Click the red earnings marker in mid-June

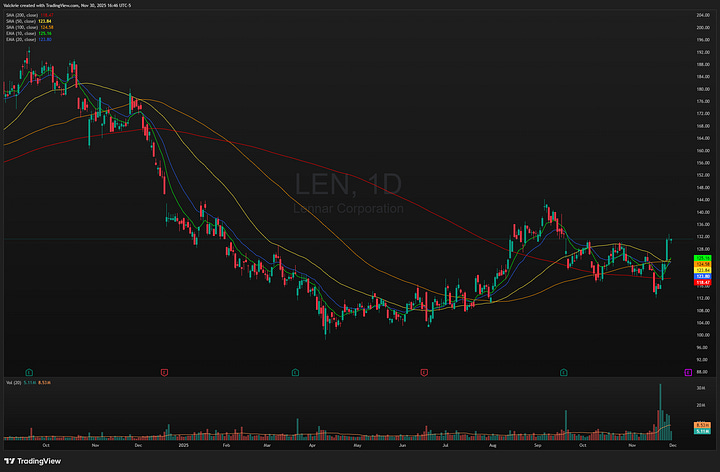point(424,372)
